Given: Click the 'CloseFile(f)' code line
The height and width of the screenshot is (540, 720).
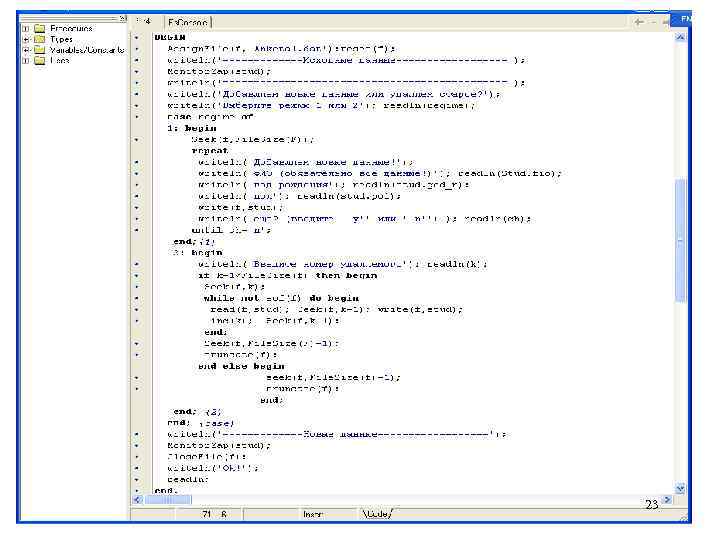Looking at the screenshot, I should (207, 457).
